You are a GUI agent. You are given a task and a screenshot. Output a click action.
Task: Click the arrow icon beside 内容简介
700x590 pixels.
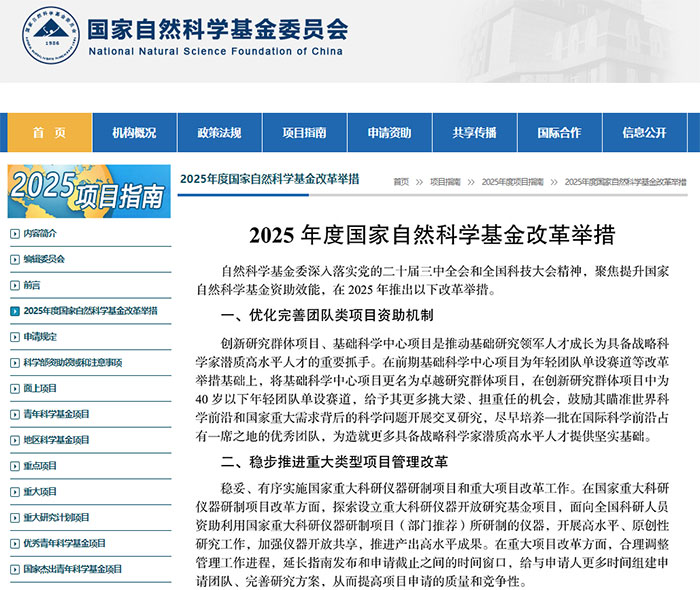coord(15,233)
